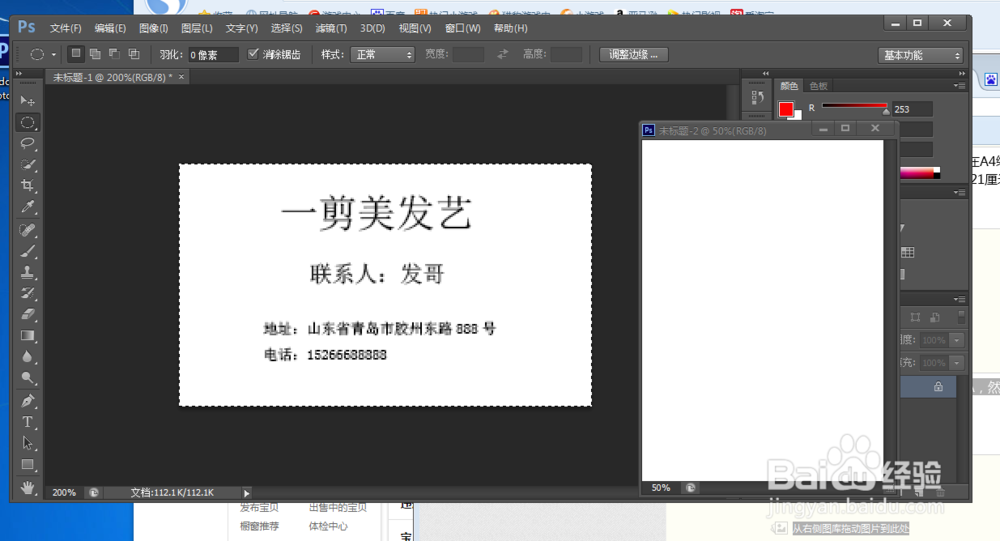The image size is (1000, 541).
Task: Choose Add to Selection mode
Action: coord(95,54)
